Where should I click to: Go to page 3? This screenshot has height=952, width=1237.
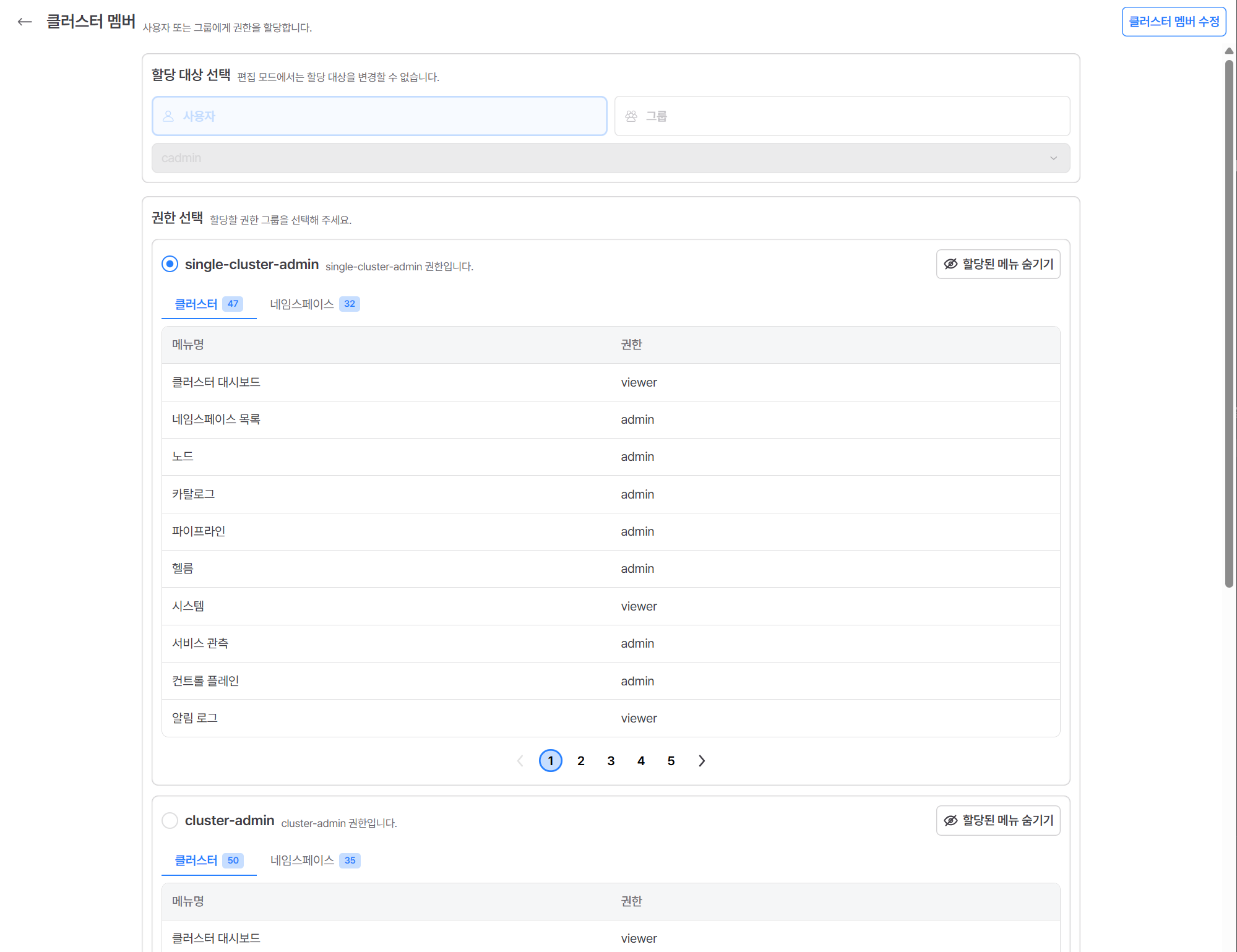611,761
